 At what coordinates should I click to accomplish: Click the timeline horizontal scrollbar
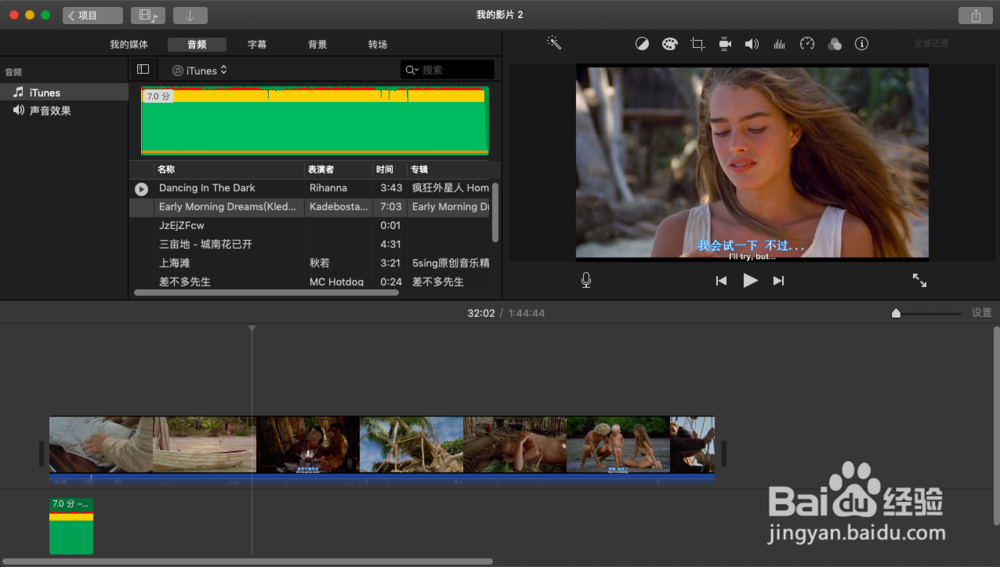[x=247, y=562]
